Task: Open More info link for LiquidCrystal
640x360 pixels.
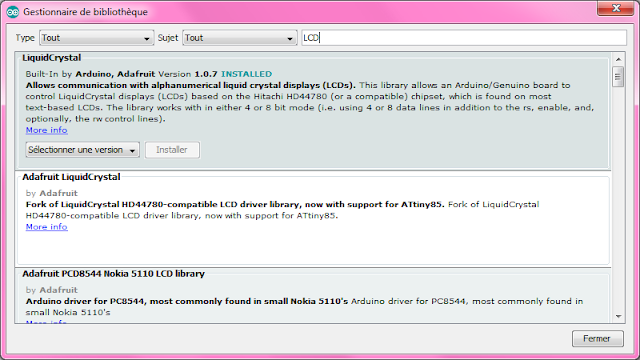Action: point(47,130)
